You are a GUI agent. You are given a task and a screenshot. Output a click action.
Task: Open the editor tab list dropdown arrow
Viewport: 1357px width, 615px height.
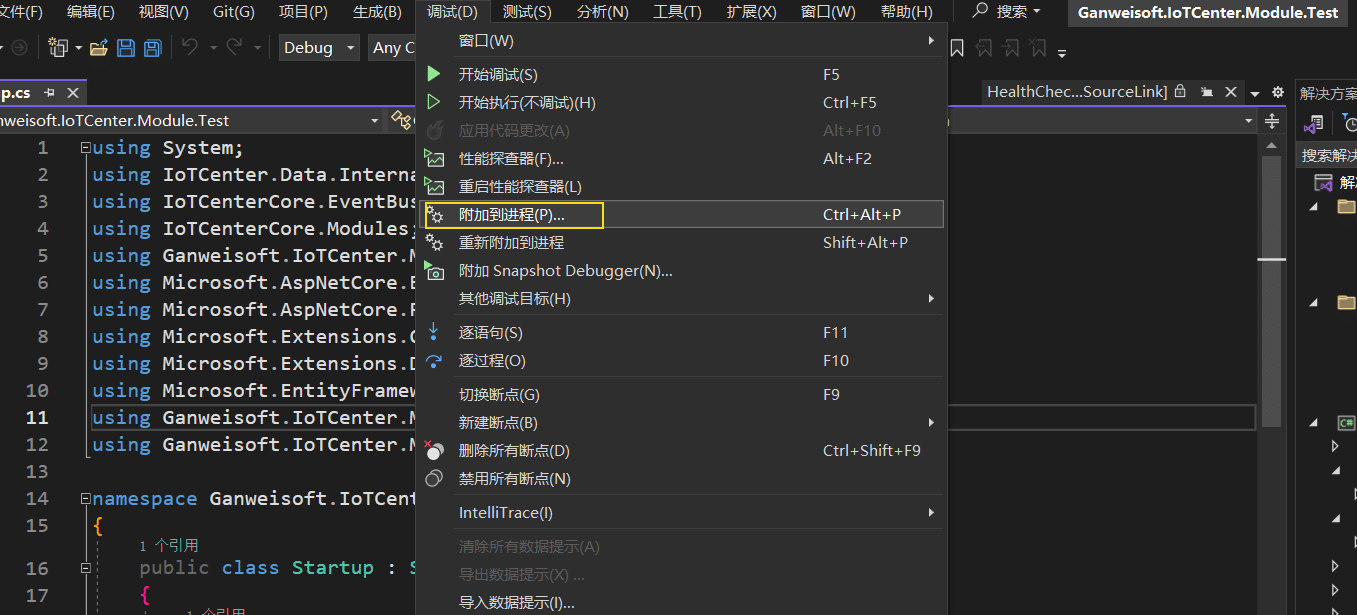[1254, 93]
